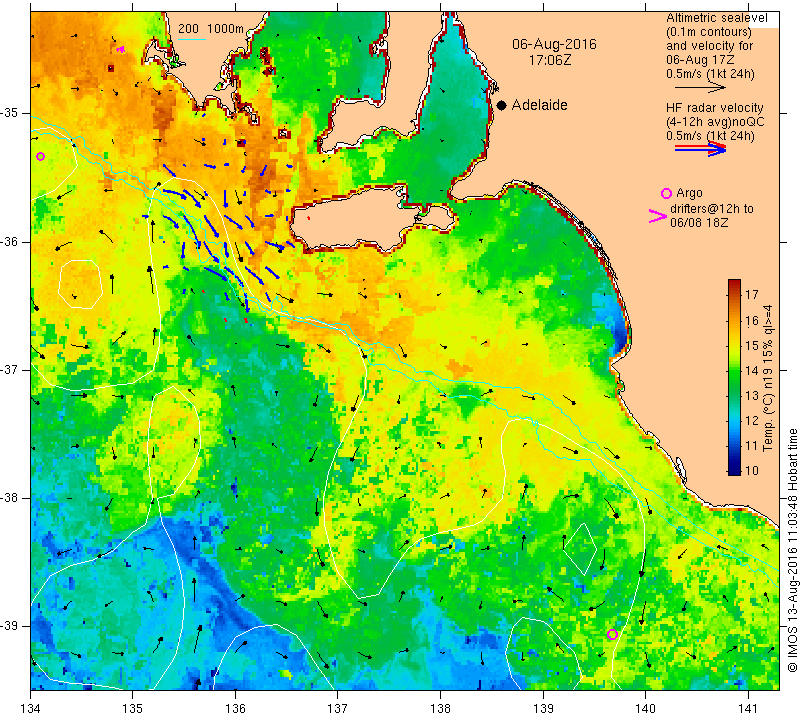Click the closed white contour loop near 134.5E 36.3S
Viewport: 800px width, 720px height.
(80, 284)
